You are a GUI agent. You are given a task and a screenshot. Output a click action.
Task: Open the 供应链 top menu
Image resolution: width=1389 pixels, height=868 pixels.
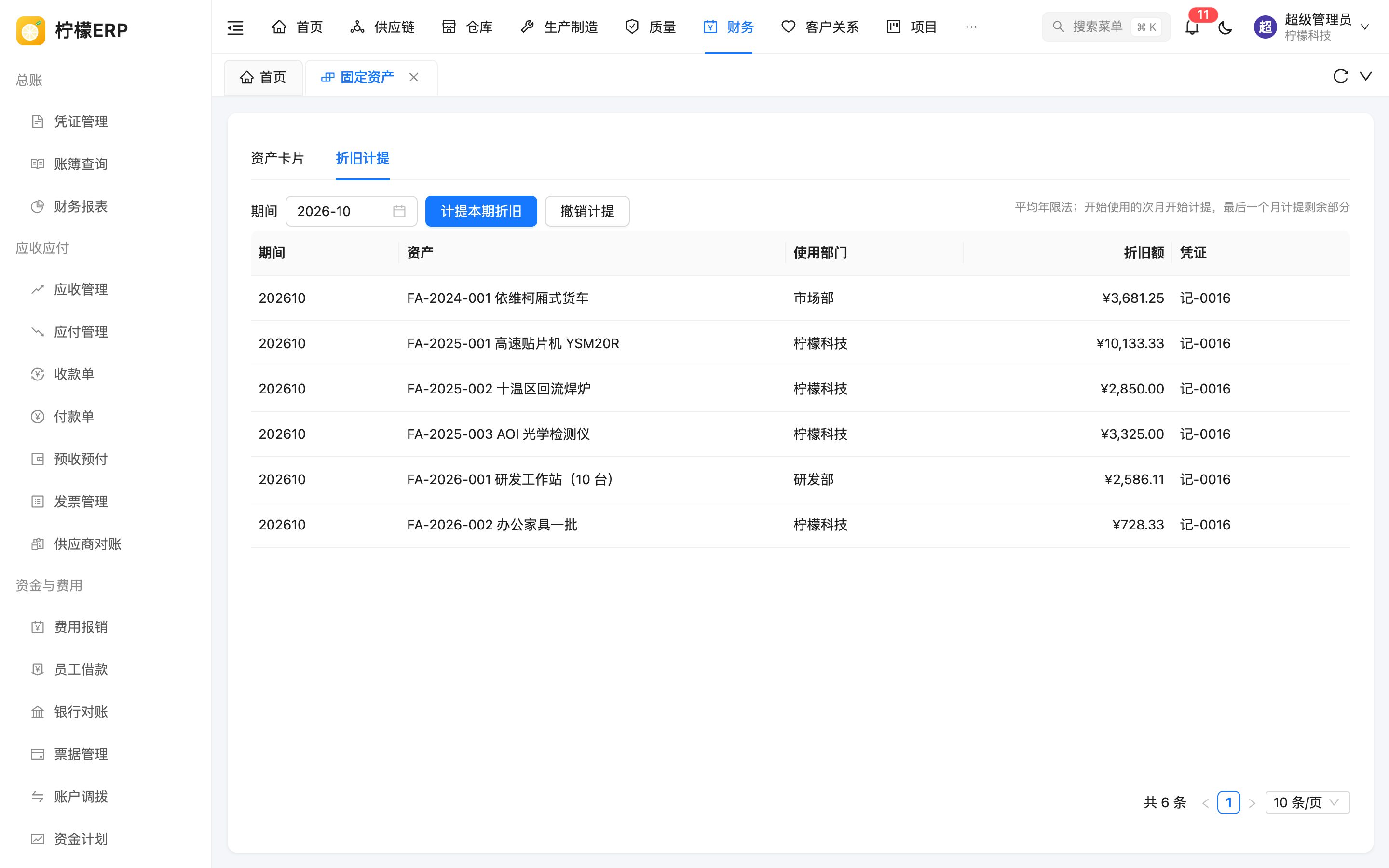click(382, 27)
